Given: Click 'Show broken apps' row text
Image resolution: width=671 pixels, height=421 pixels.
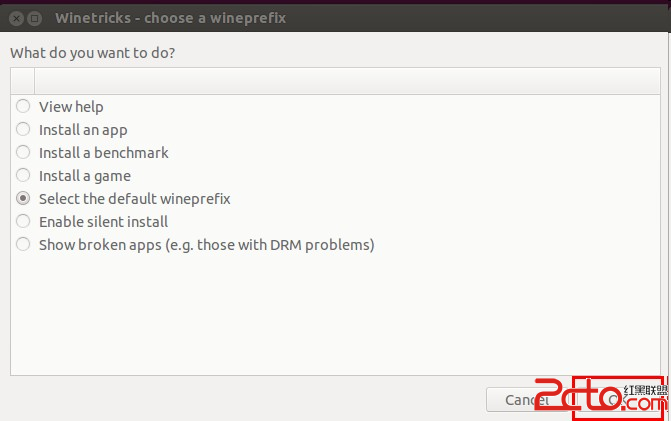Looking at the screenshot, I should pyautogui.click(x=207, y=245).
